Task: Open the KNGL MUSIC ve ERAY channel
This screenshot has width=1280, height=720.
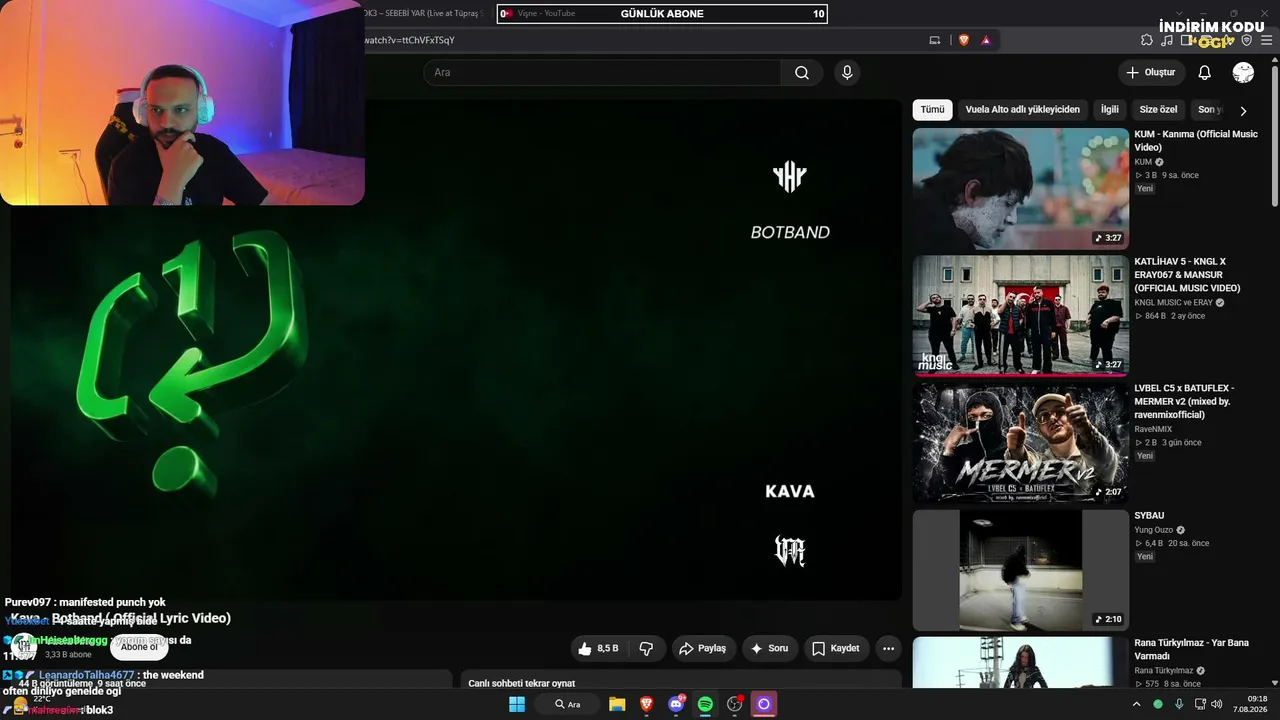Action: [1173, 303]
